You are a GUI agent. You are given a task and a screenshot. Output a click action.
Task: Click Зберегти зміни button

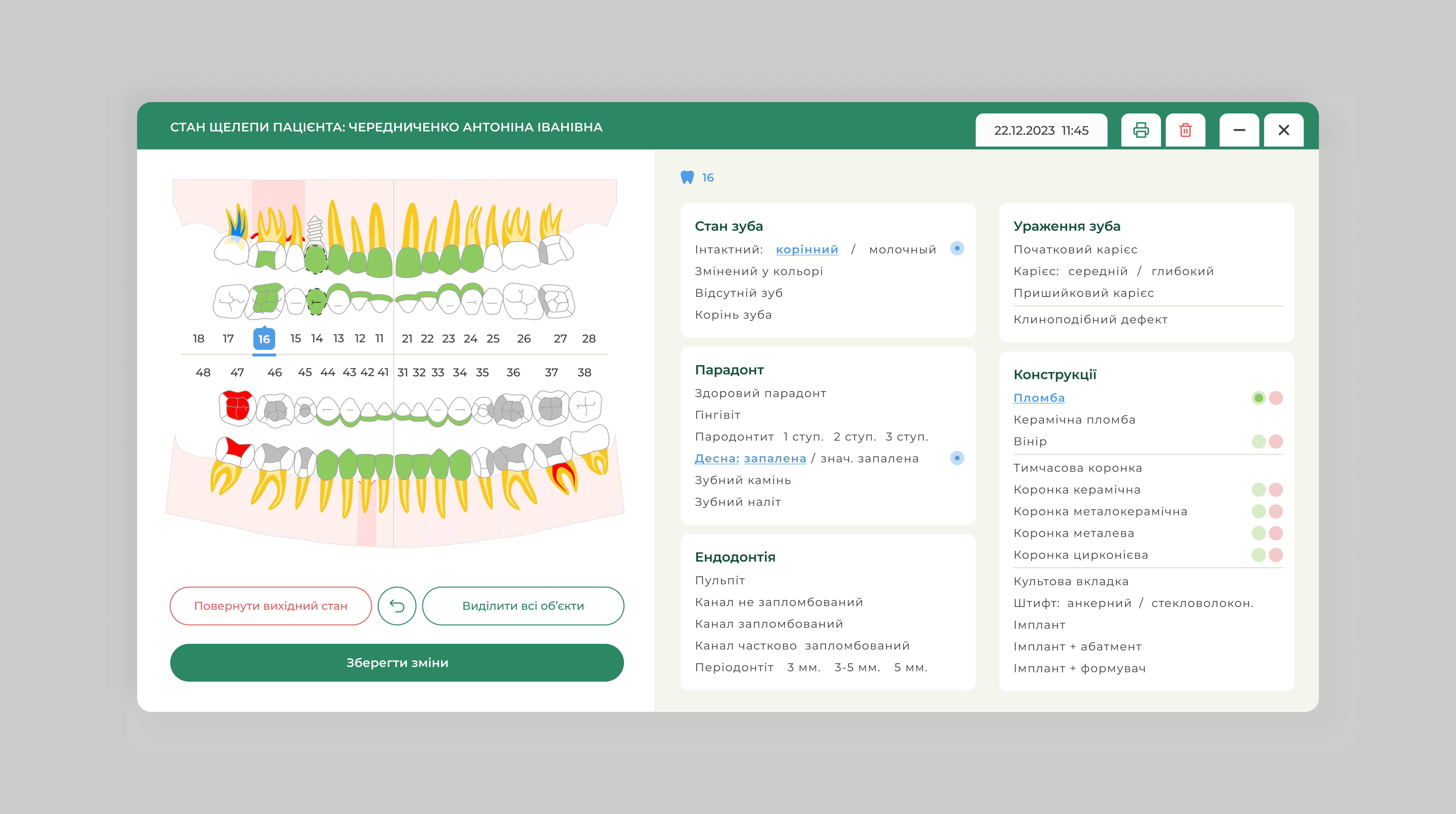pos(397,662)
